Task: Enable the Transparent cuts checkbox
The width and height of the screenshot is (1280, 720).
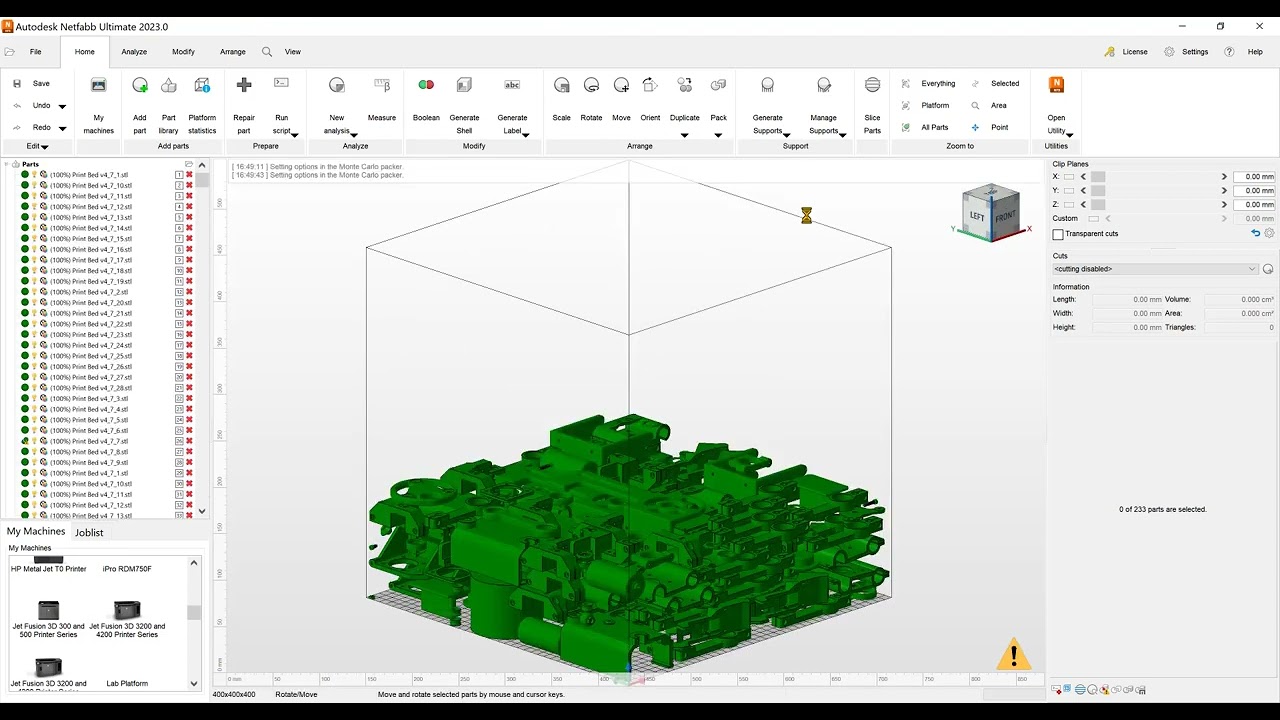Action: pyautogui.click(x=1058, y=234)
